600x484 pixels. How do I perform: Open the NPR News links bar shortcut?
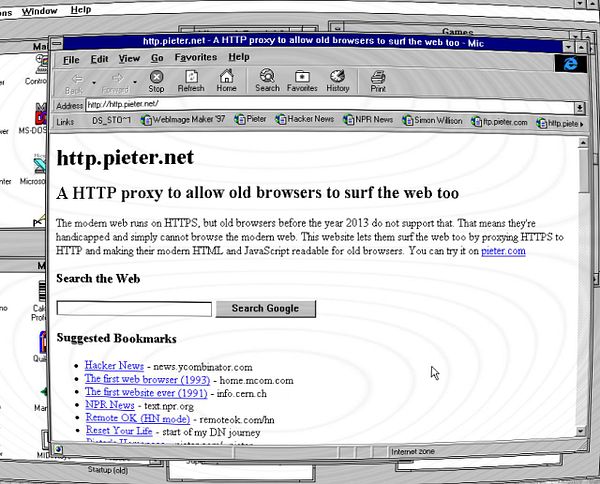pyautogui.click(x=368, y=120)
